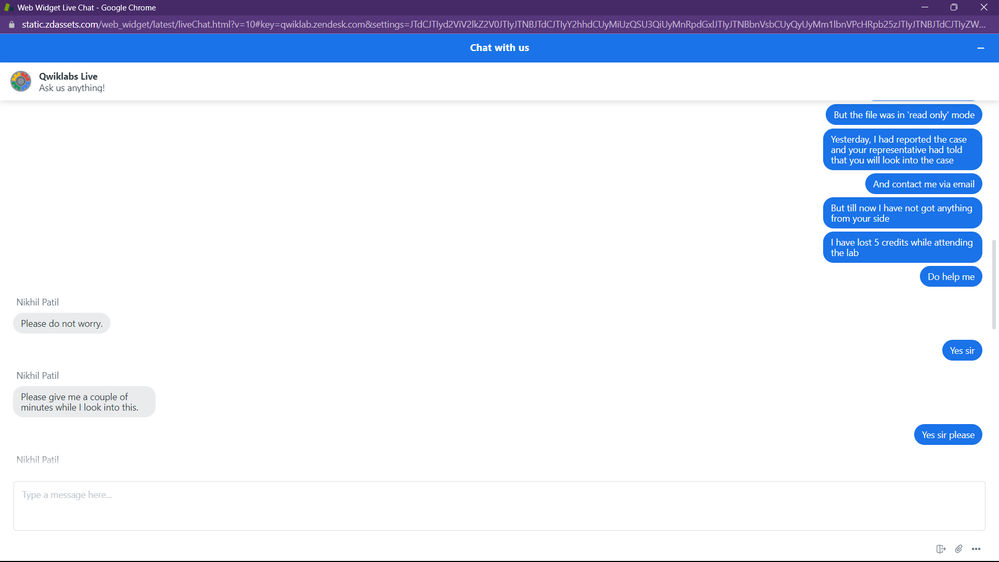
Task: Click message 'But the file was in read only mode'
Action: [903, 115]
